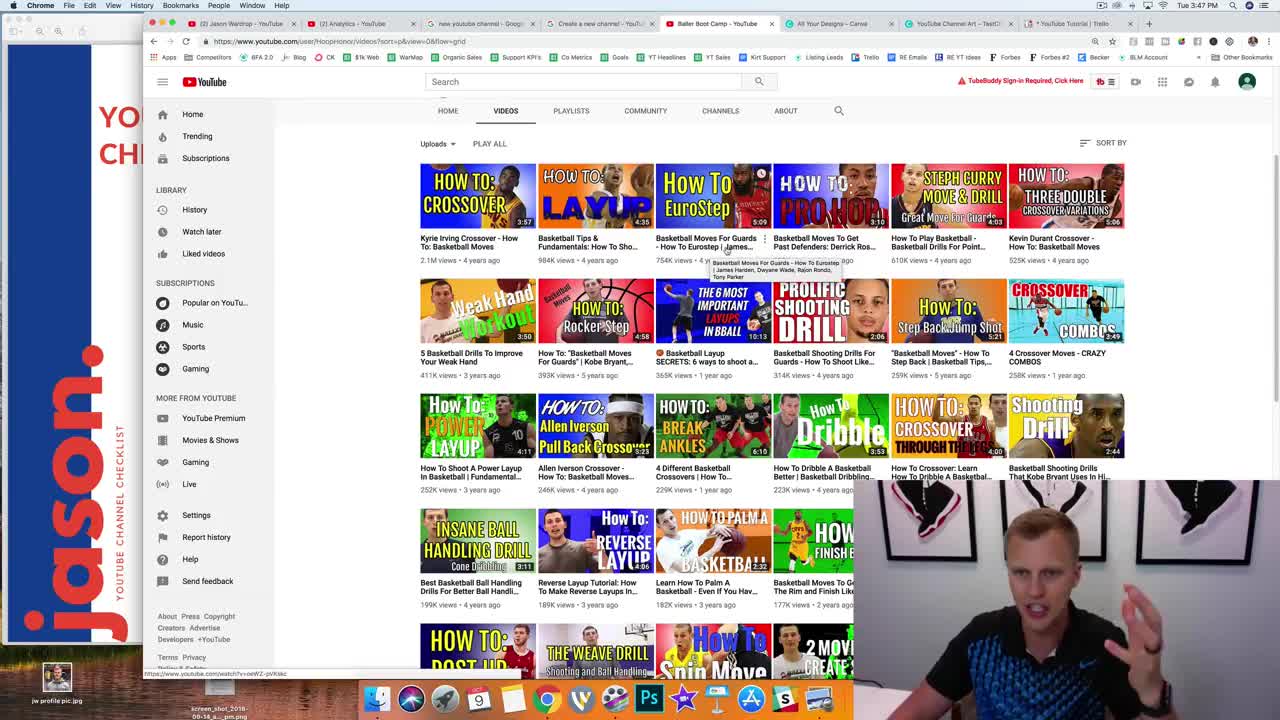This screenshot has width=1280, height=720.
Task: Open the How To Layup thumbnail
Action: [x=596, y=196]
